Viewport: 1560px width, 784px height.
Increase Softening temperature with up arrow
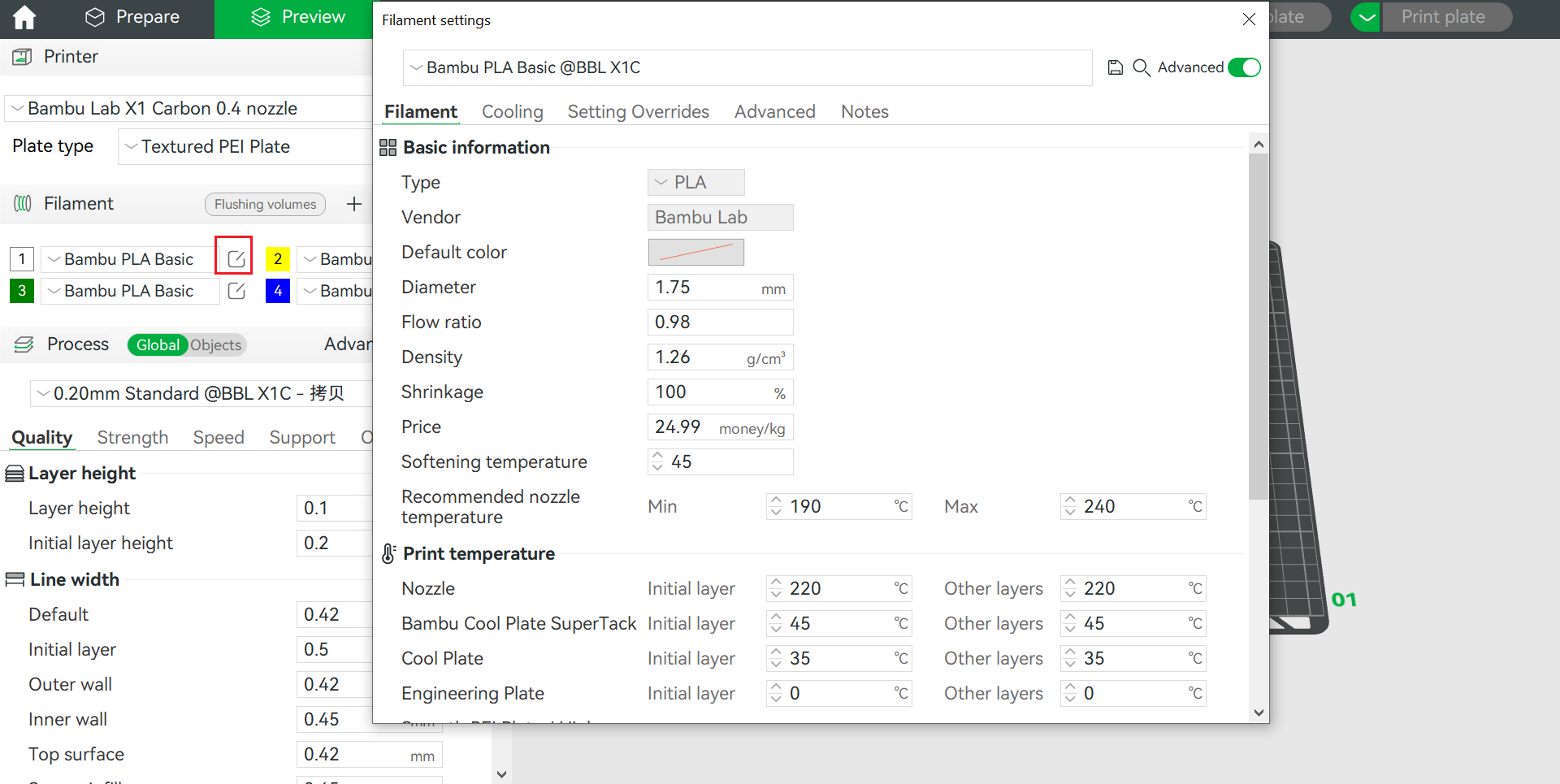657,456
